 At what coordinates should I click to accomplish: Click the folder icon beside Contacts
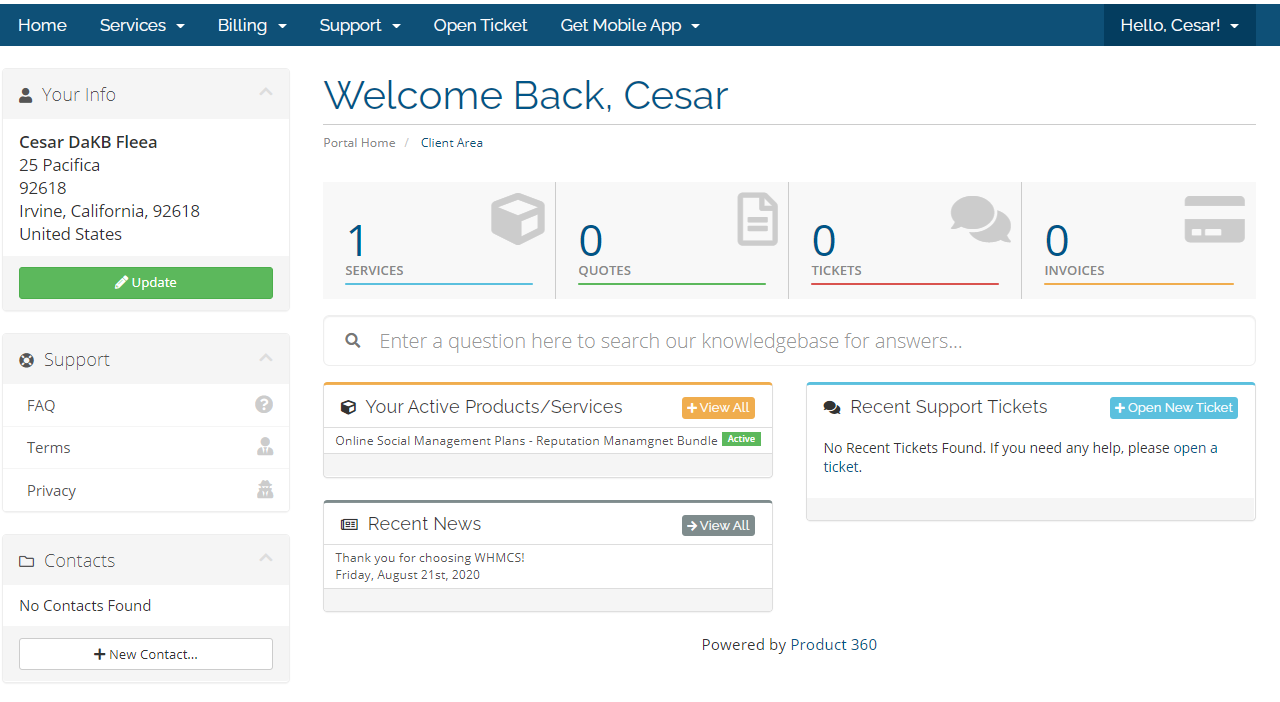click(27, 561)
